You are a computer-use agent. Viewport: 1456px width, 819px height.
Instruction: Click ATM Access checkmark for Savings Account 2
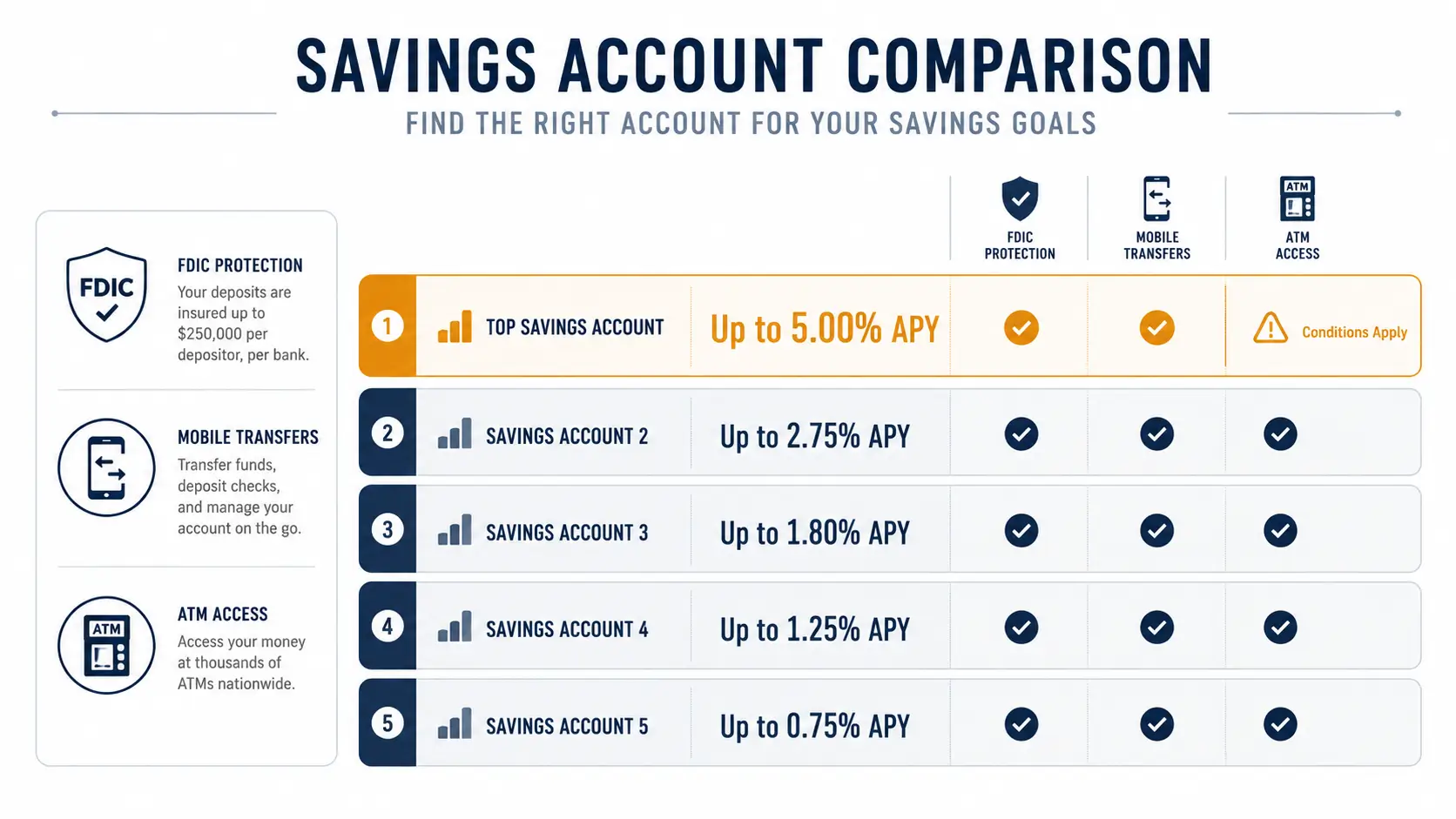pyautogui.click(x=1280, y=433)
